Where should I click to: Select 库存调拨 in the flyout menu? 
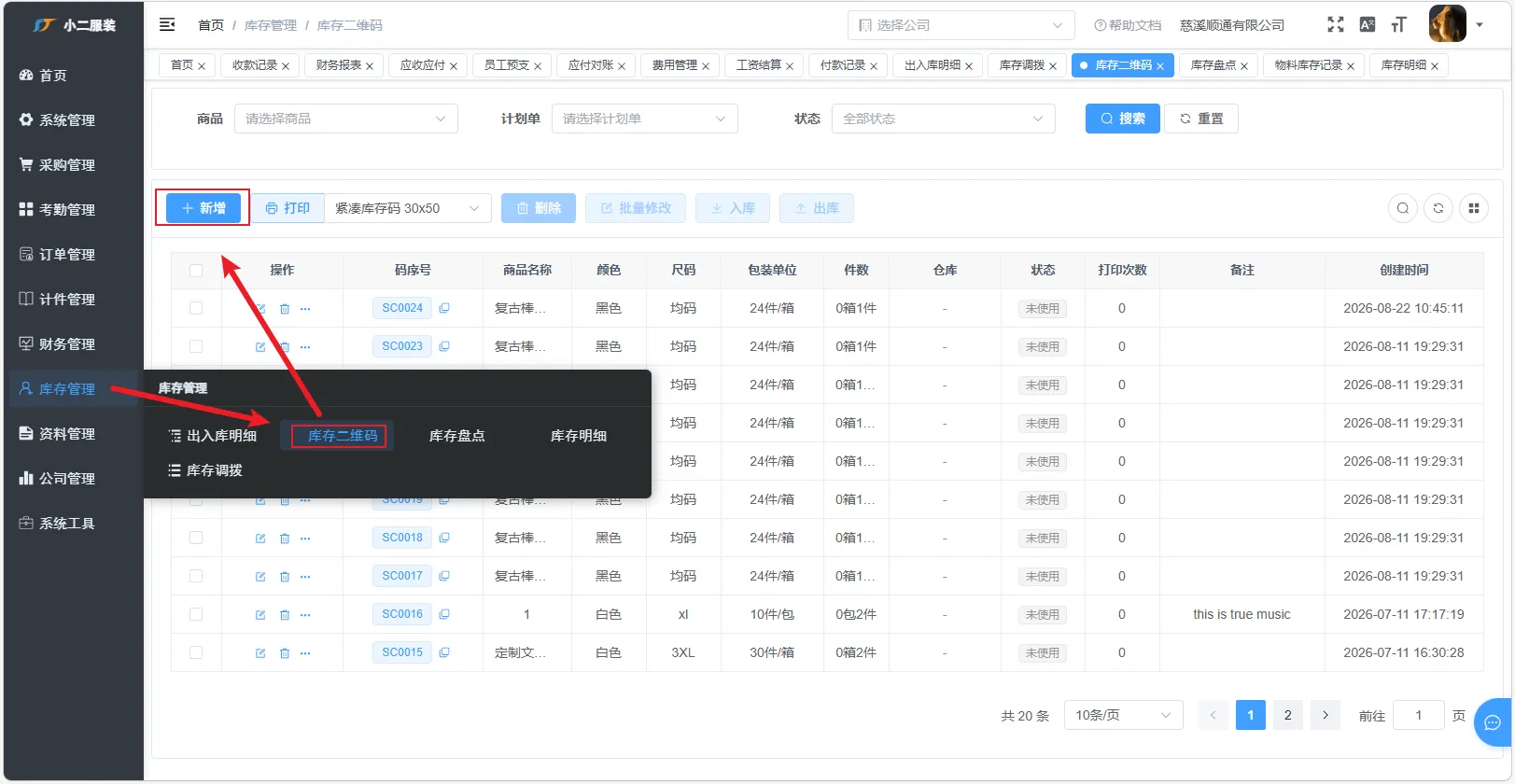pyautogui.click(x=205, y=470)
